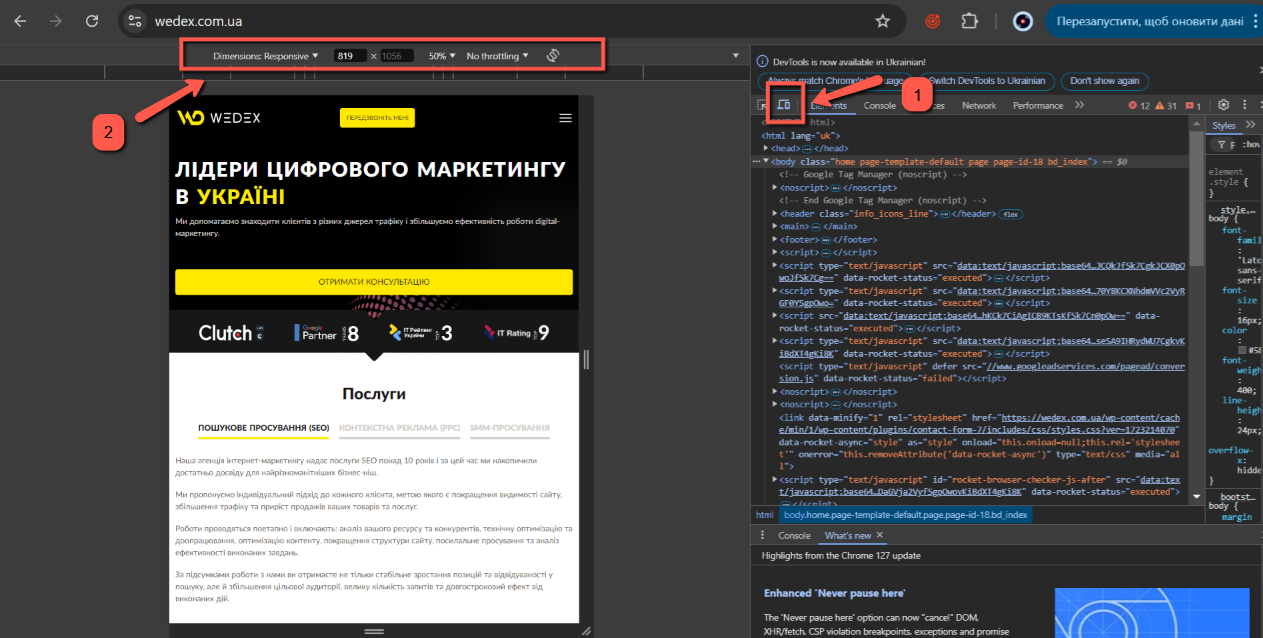This screenshot has width=1263, height=638.
Task: Open the drawer three-dot menu beside Console
Action: pos(762,536)
